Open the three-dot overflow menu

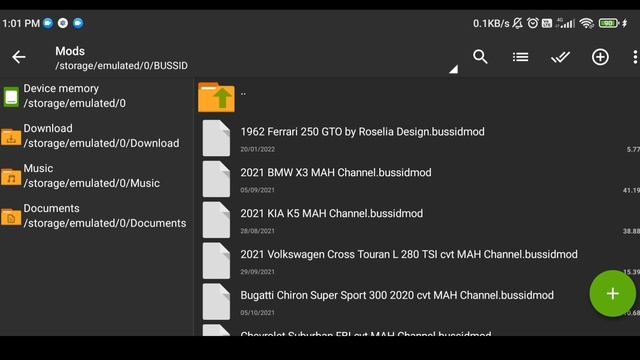[x=635, y=57]
